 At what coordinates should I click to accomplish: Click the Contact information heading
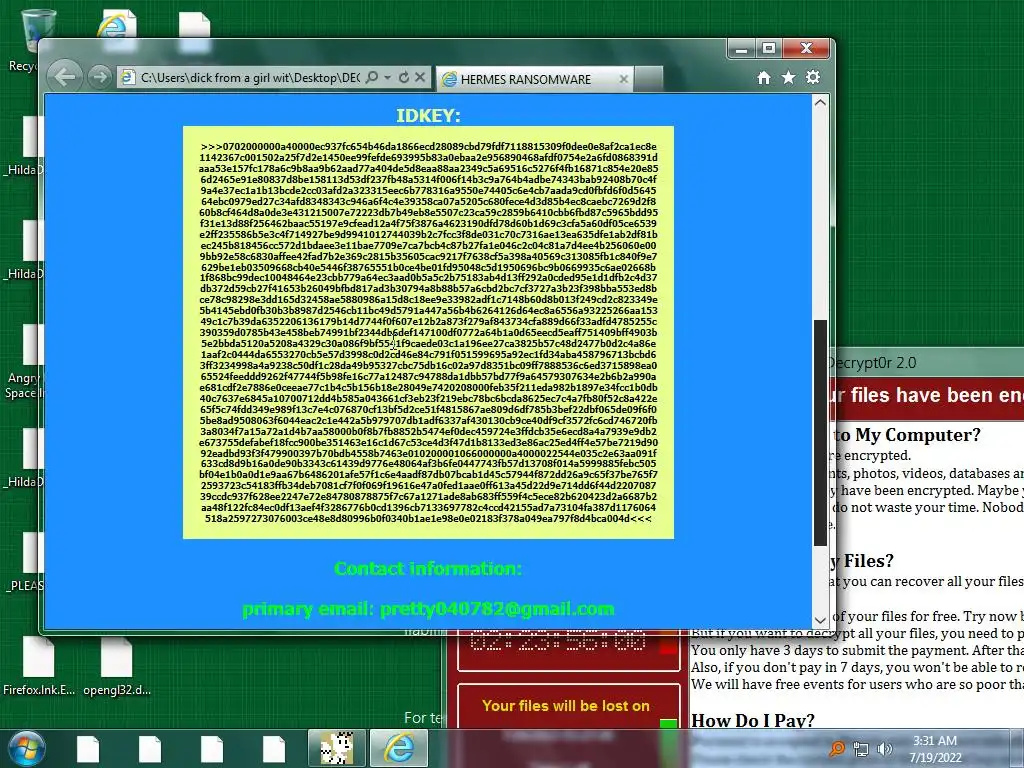tap(428, 569)
